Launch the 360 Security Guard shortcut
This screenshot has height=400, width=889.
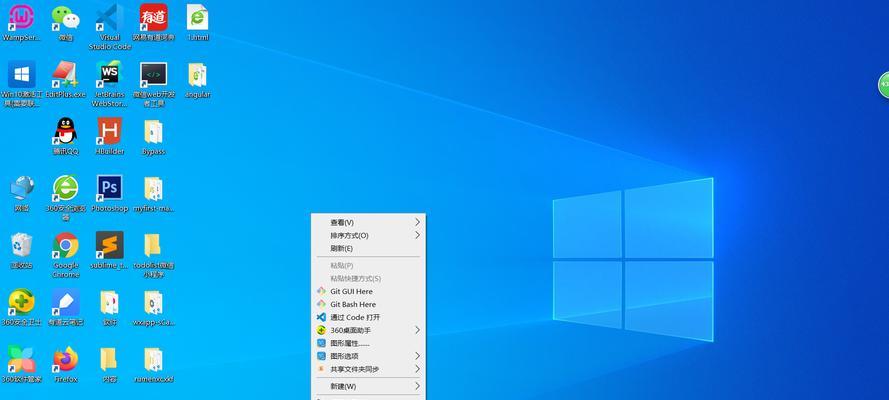tap(22, 308)
